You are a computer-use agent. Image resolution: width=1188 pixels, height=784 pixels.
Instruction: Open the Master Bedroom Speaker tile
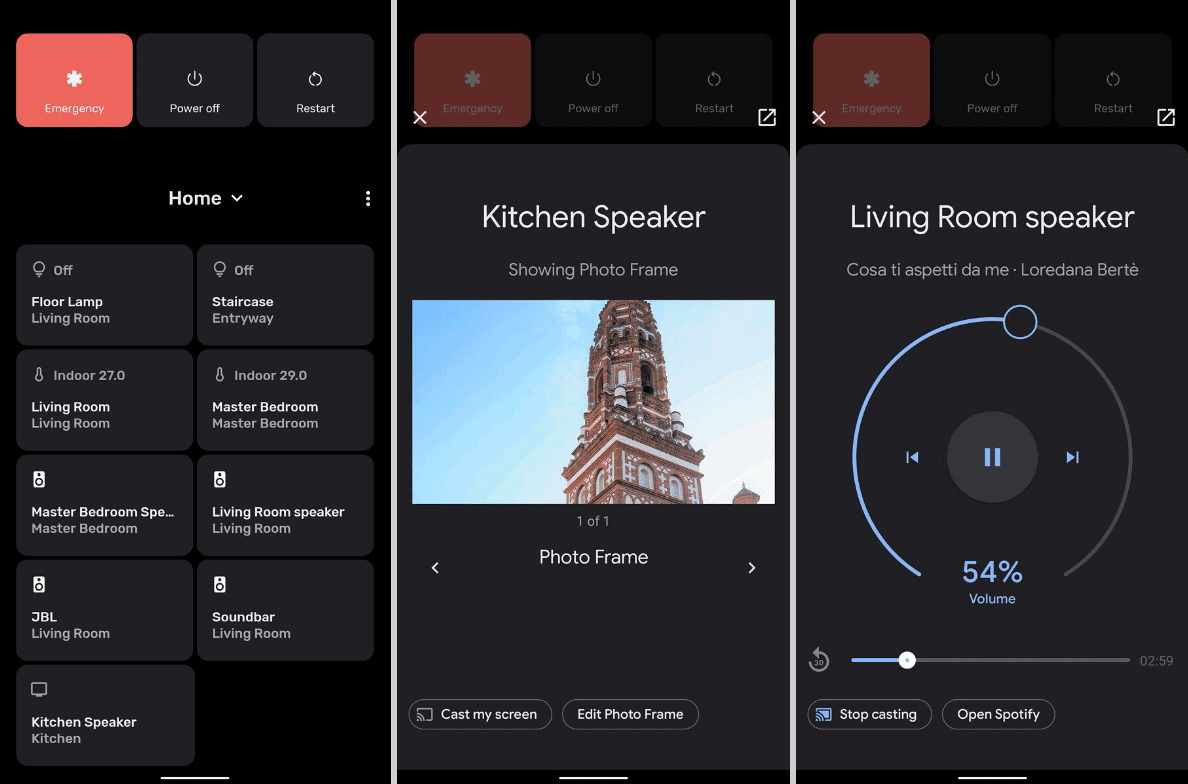click(105, 505)
